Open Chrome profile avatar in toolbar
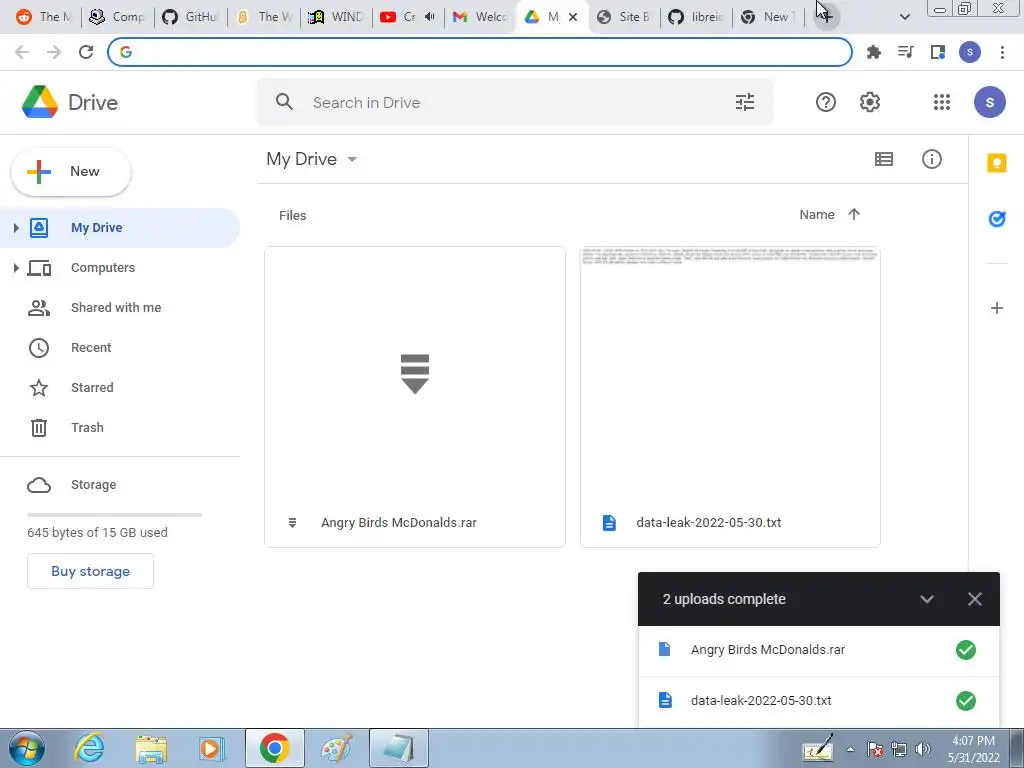1024x768 pixels. click(970, 52)
